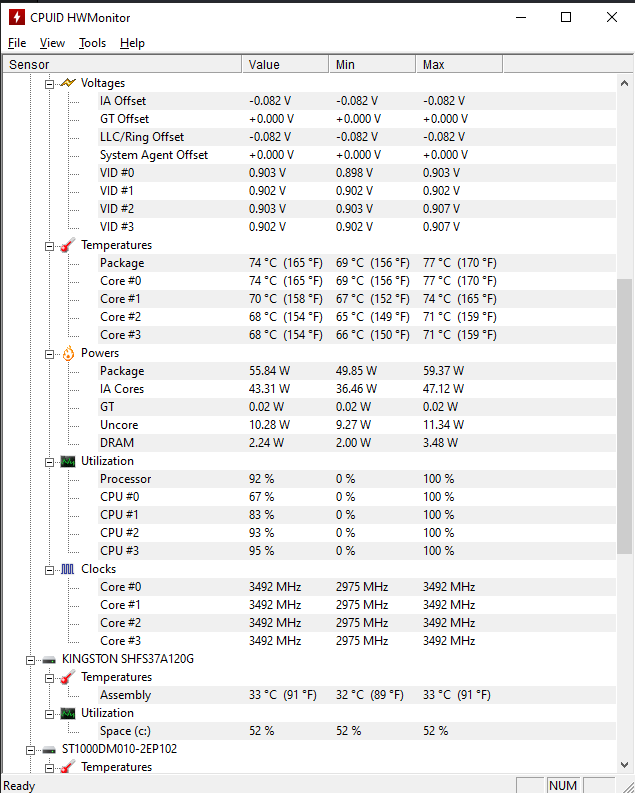Collapse the Clocks tree node
The width and height of the screenshot is (635, 793).
click(x=49, y=569)
